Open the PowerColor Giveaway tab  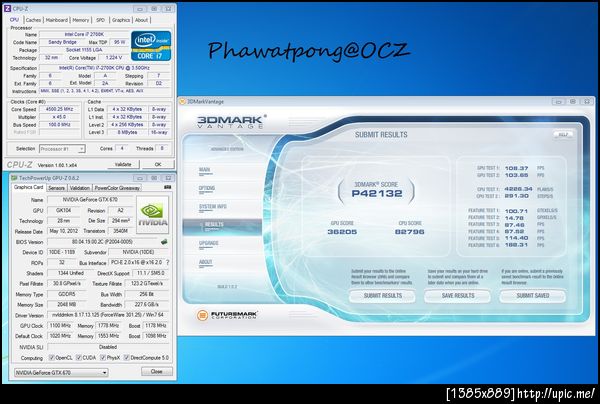[117, 188]
